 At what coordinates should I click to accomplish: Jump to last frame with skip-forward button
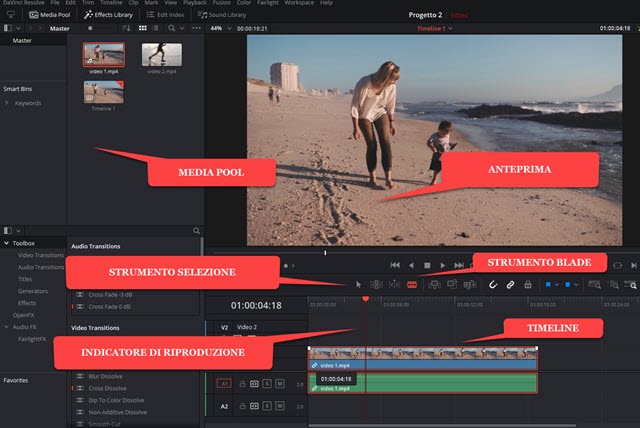pos(459,265)
